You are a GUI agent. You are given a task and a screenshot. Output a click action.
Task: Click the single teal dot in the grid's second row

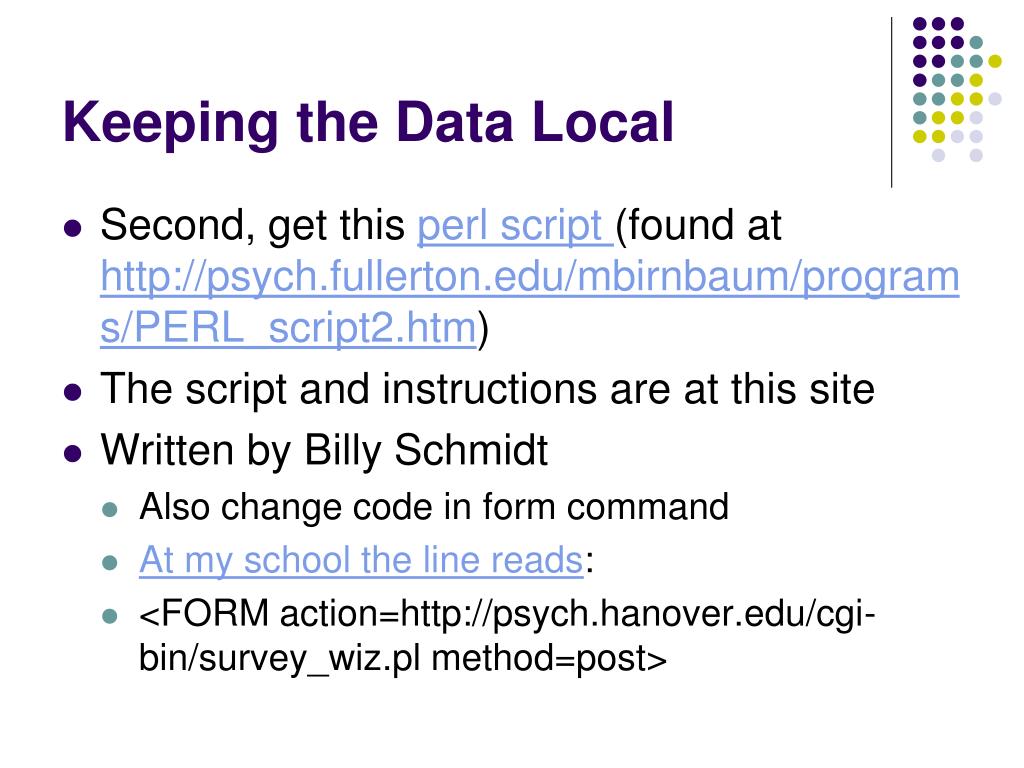tap(976, 42)
